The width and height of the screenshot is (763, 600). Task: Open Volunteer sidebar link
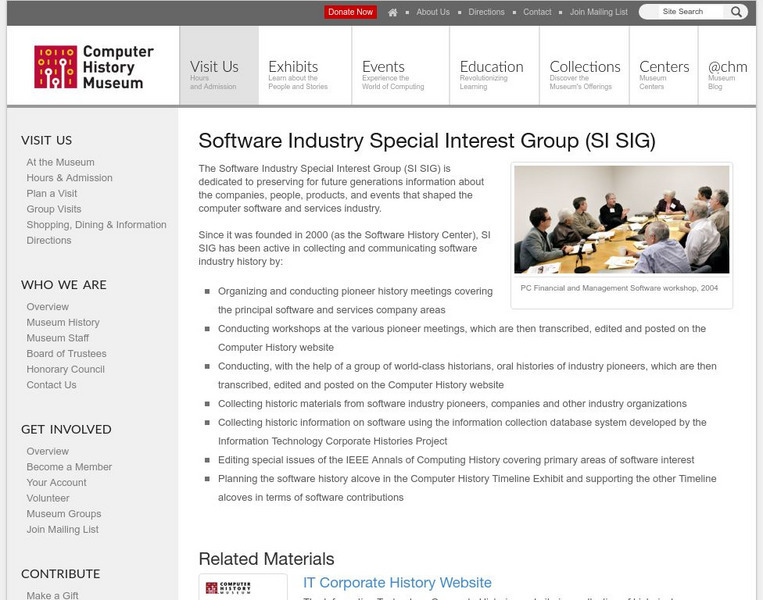pos(48,498)
